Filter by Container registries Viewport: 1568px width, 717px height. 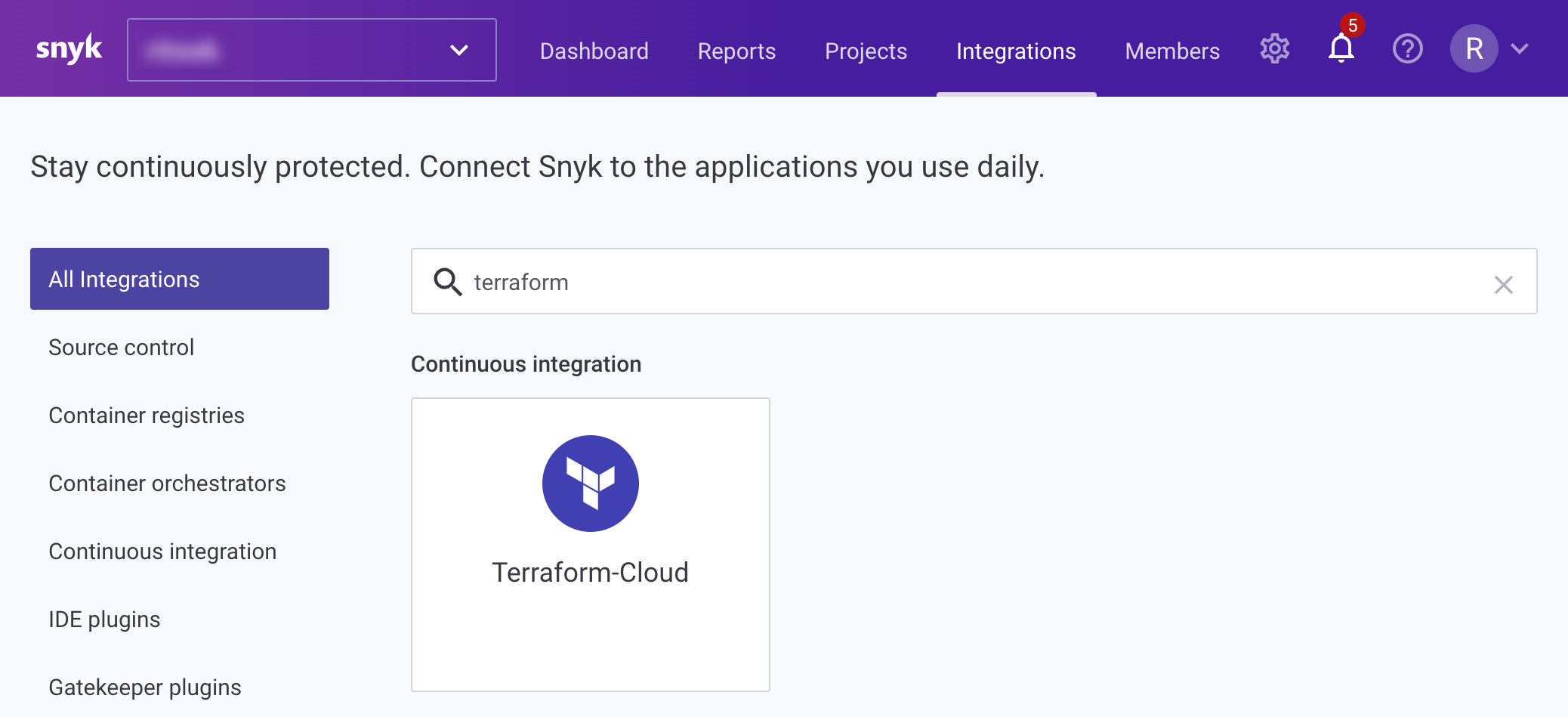pos(147,416)
